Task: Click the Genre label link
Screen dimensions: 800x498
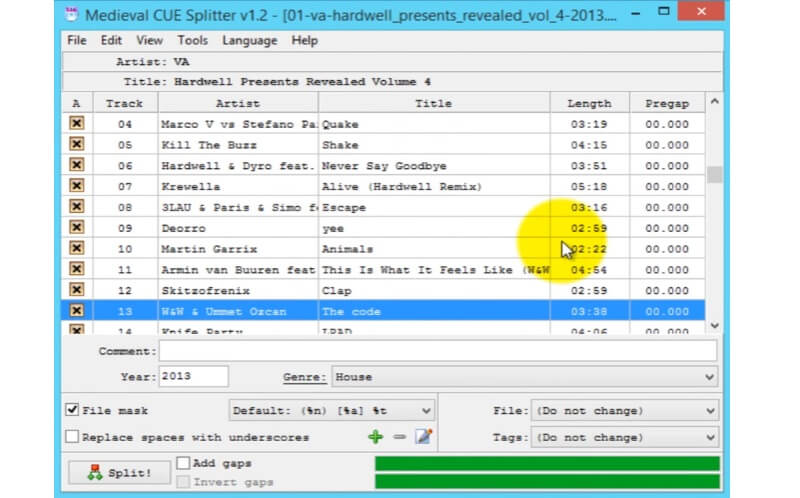Action: pos(304,377)
